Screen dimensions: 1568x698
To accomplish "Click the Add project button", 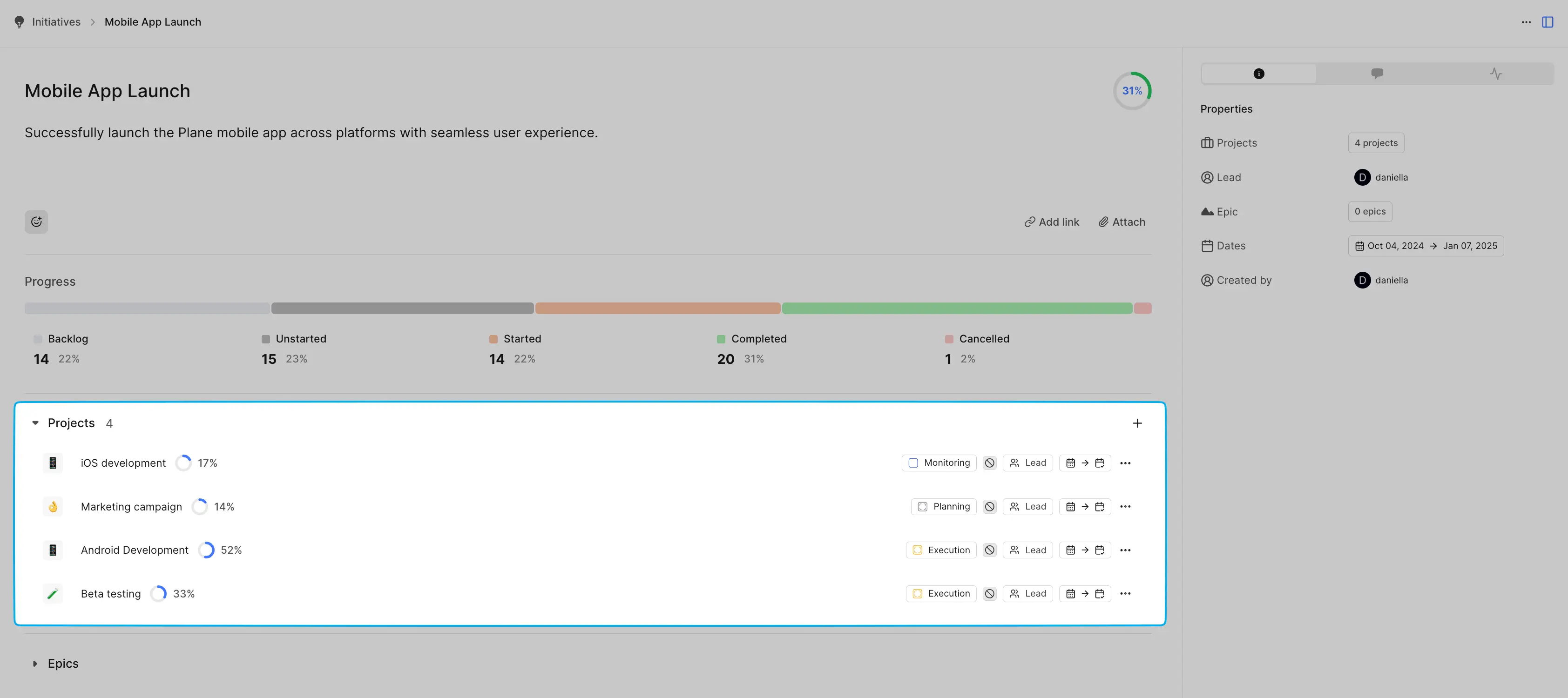I will coord(1138,423).
